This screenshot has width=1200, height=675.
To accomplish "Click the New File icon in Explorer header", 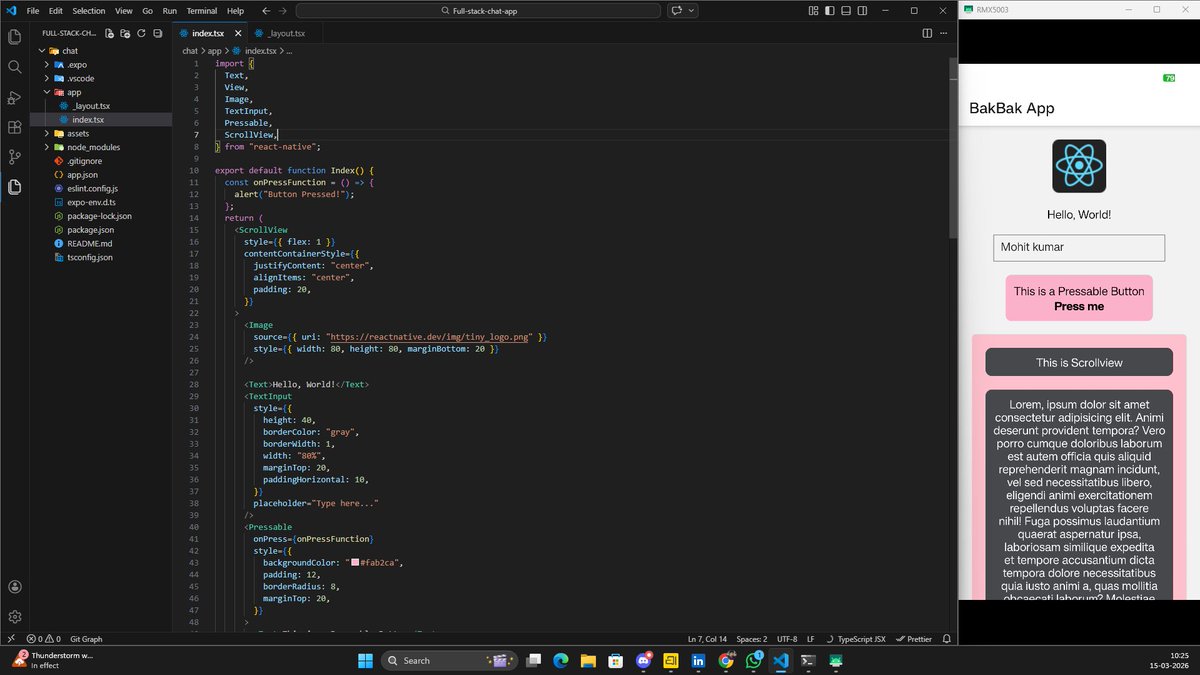I will 109,33.
